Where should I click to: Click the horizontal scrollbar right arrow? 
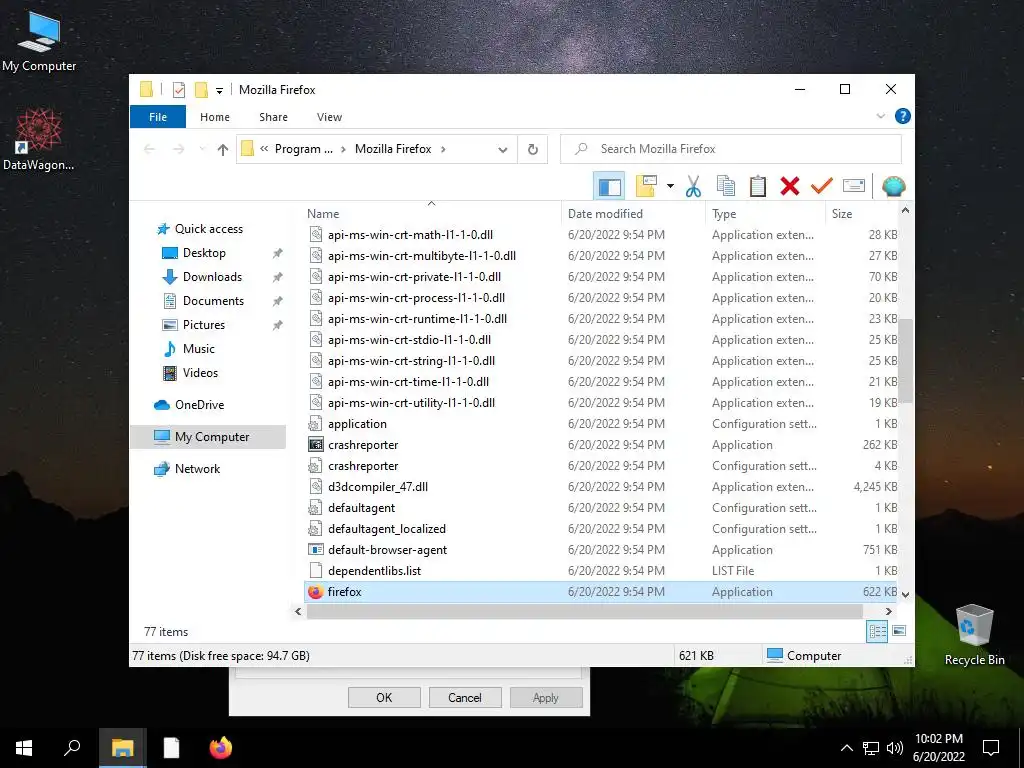(x=888, y=611)
